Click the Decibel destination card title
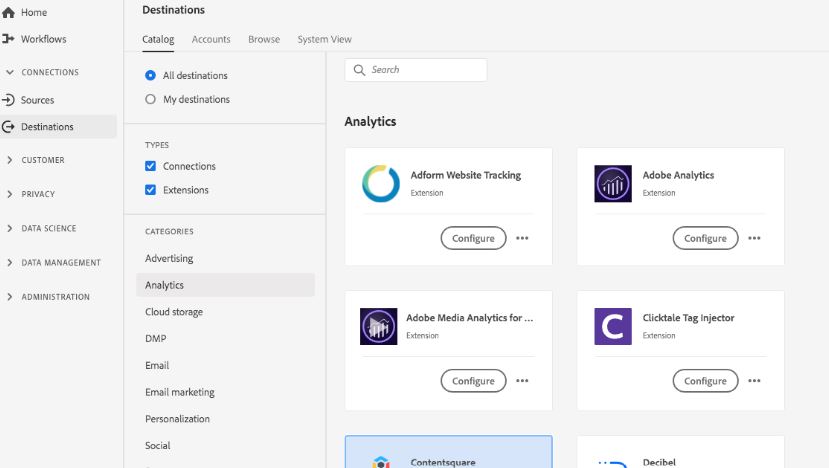Viewport: 829px width, 468px height. 659,462
